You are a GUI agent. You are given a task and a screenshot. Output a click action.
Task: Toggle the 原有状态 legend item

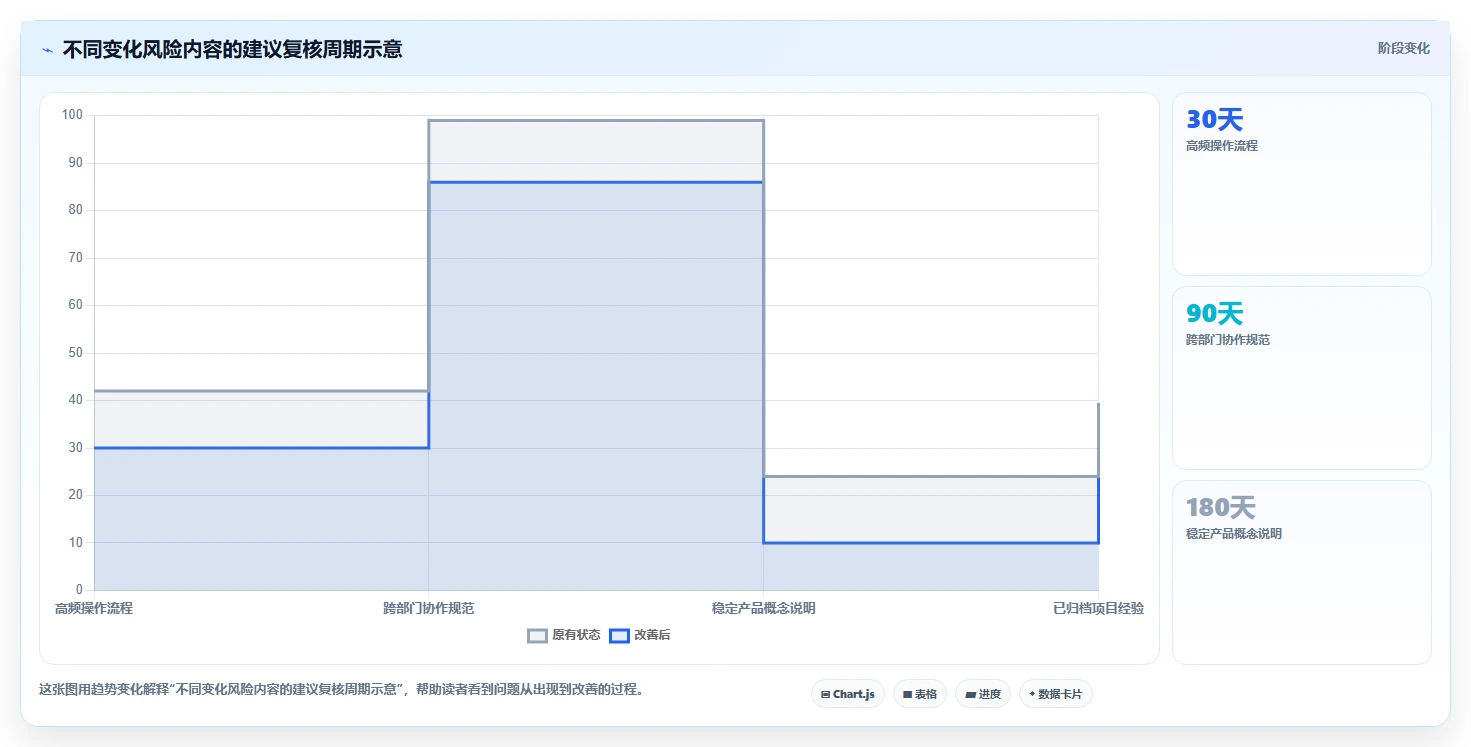pos(564,635)
